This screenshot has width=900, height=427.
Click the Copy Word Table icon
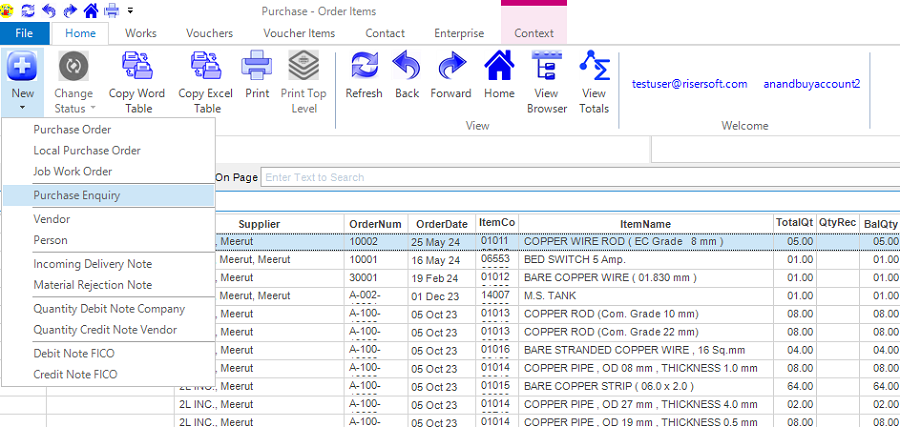coord(137,67)
